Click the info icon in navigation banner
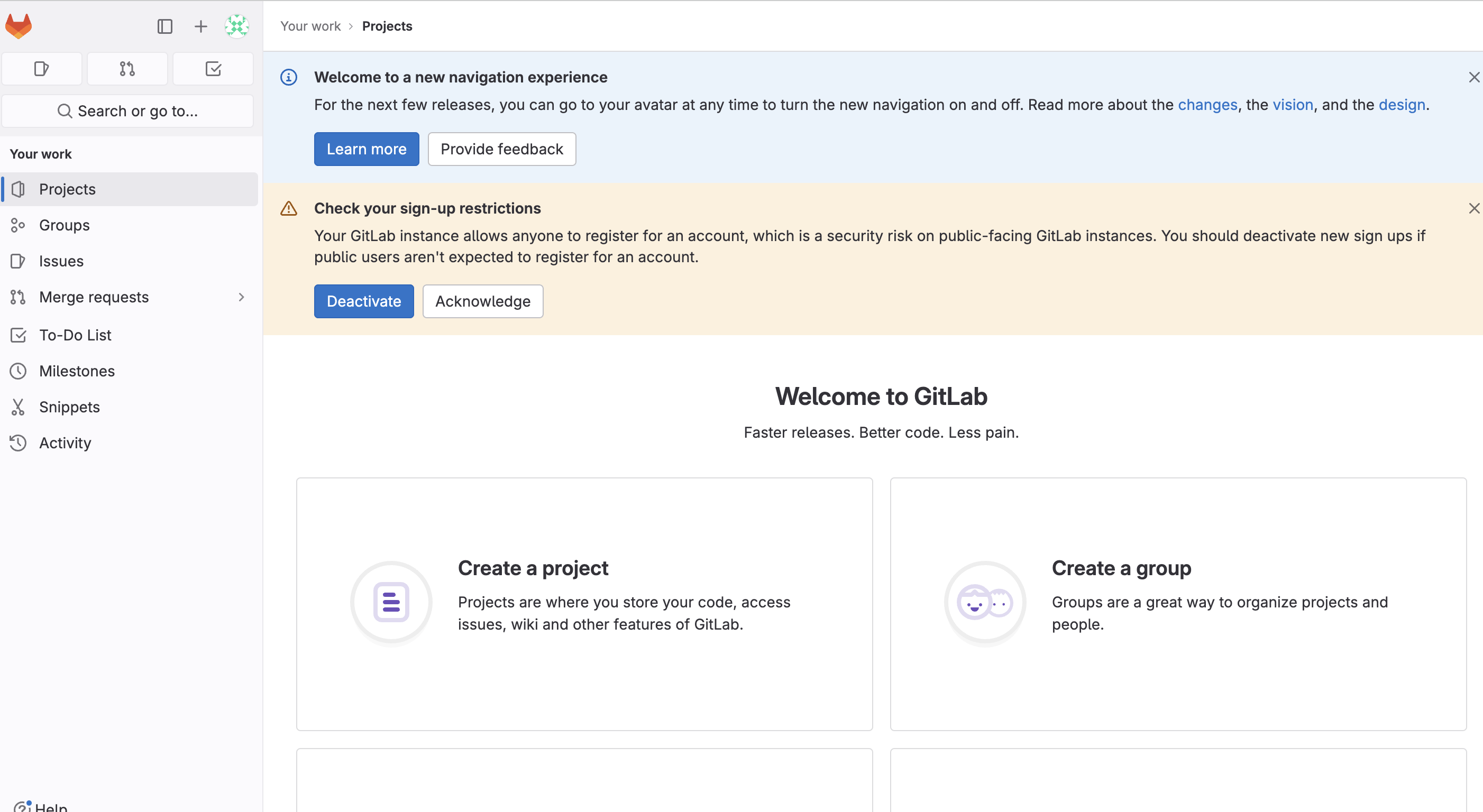 (288, 77)
